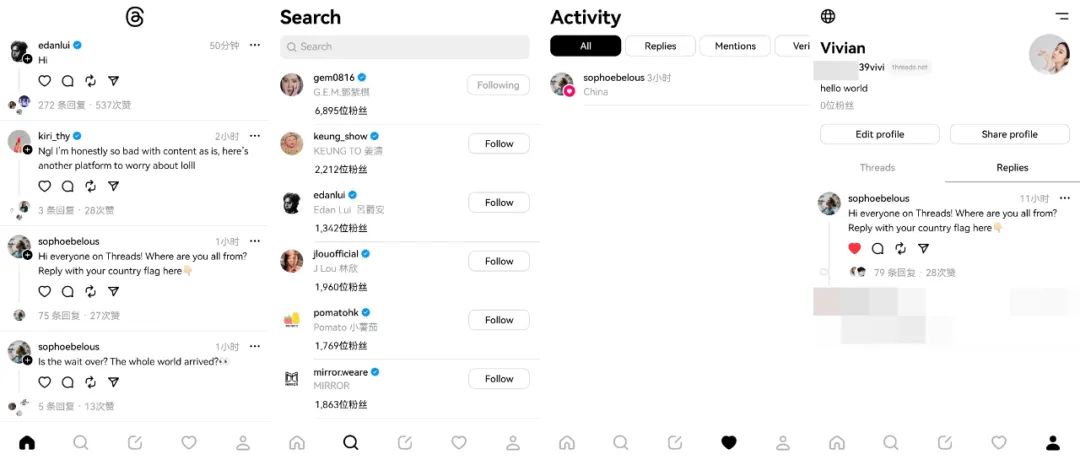Viewport: 1080px width, 460px height.
Task: Like edanlui's "Hi" post
Action: pos(45,81)
